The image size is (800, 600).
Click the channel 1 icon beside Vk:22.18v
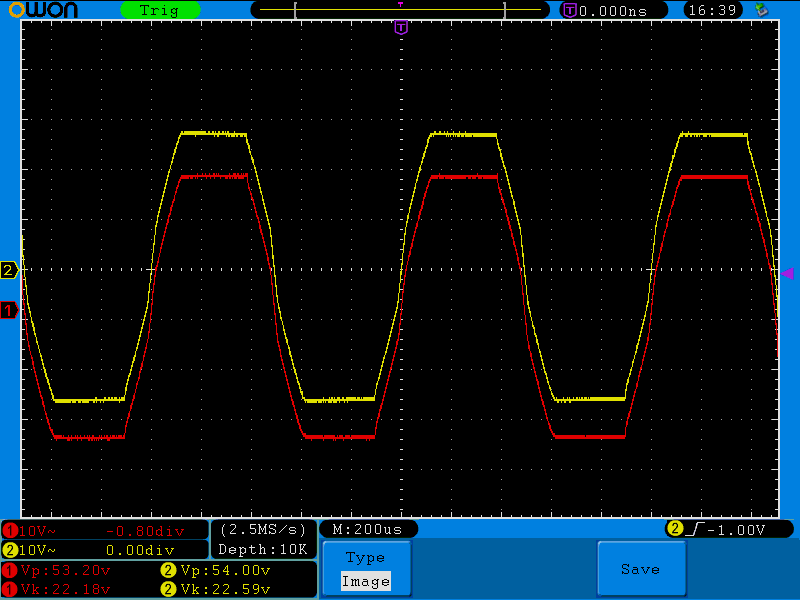(x=10, y=589)
